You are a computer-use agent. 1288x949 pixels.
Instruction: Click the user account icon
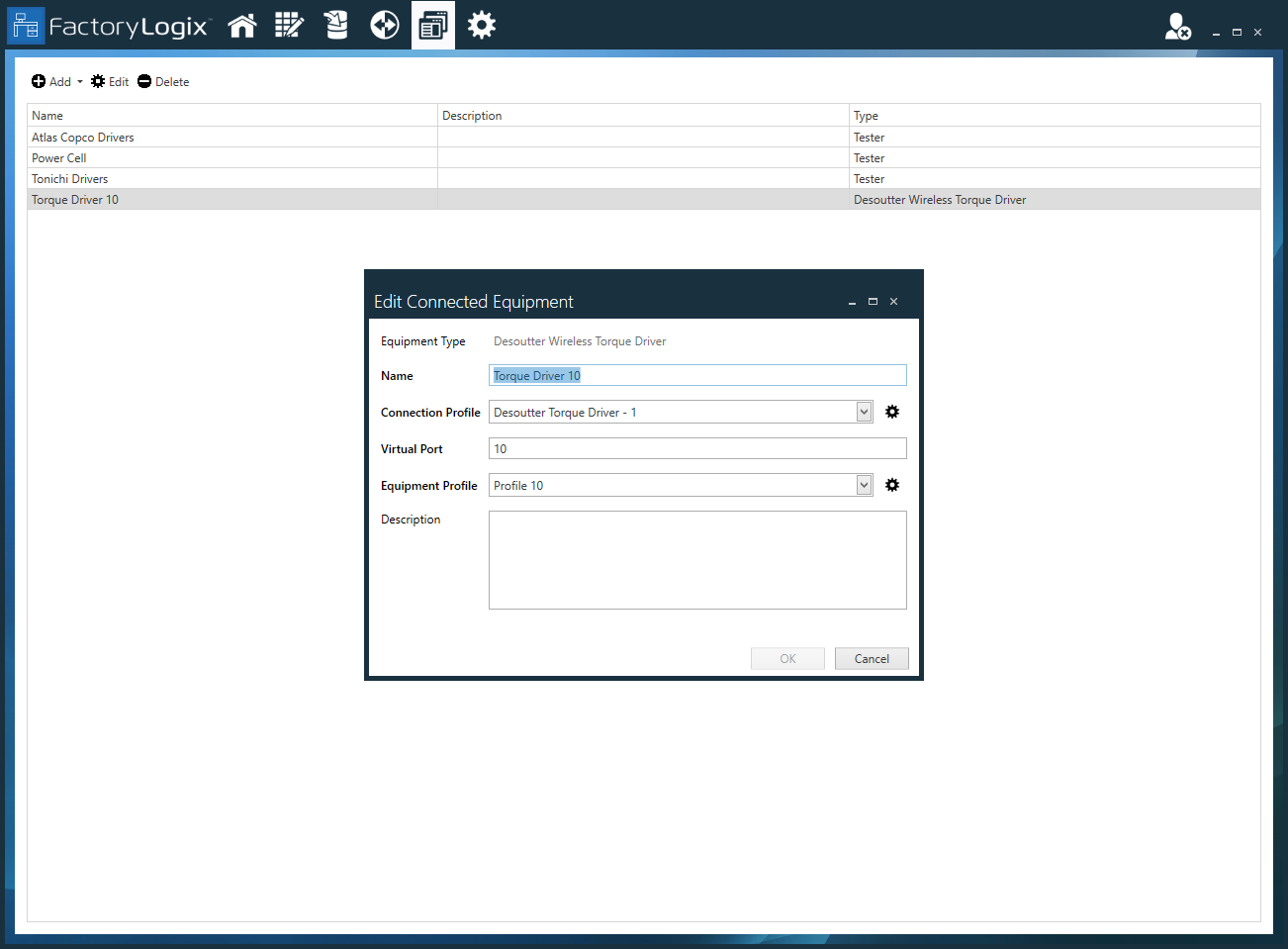tap(1177, 27)
